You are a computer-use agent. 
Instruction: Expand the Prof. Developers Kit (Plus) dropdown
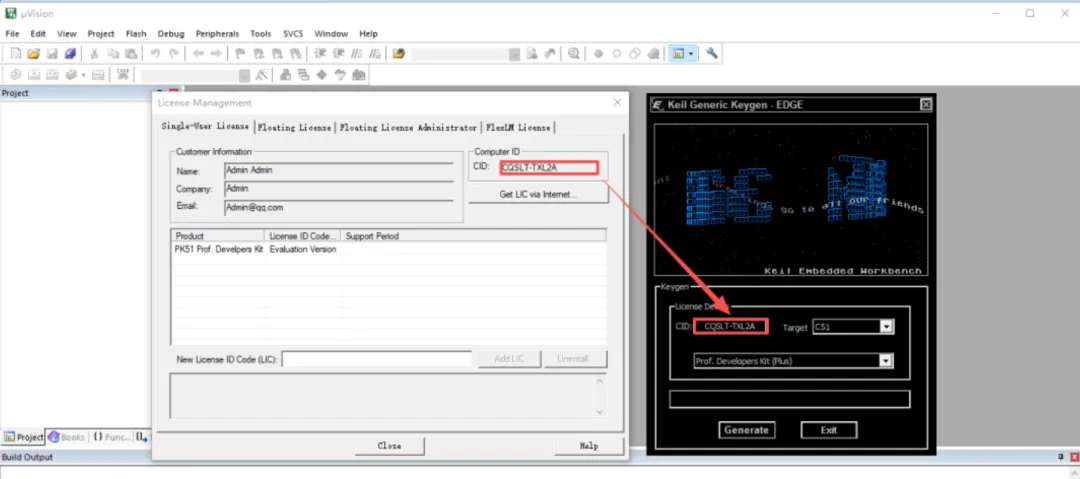click(886, 360)
